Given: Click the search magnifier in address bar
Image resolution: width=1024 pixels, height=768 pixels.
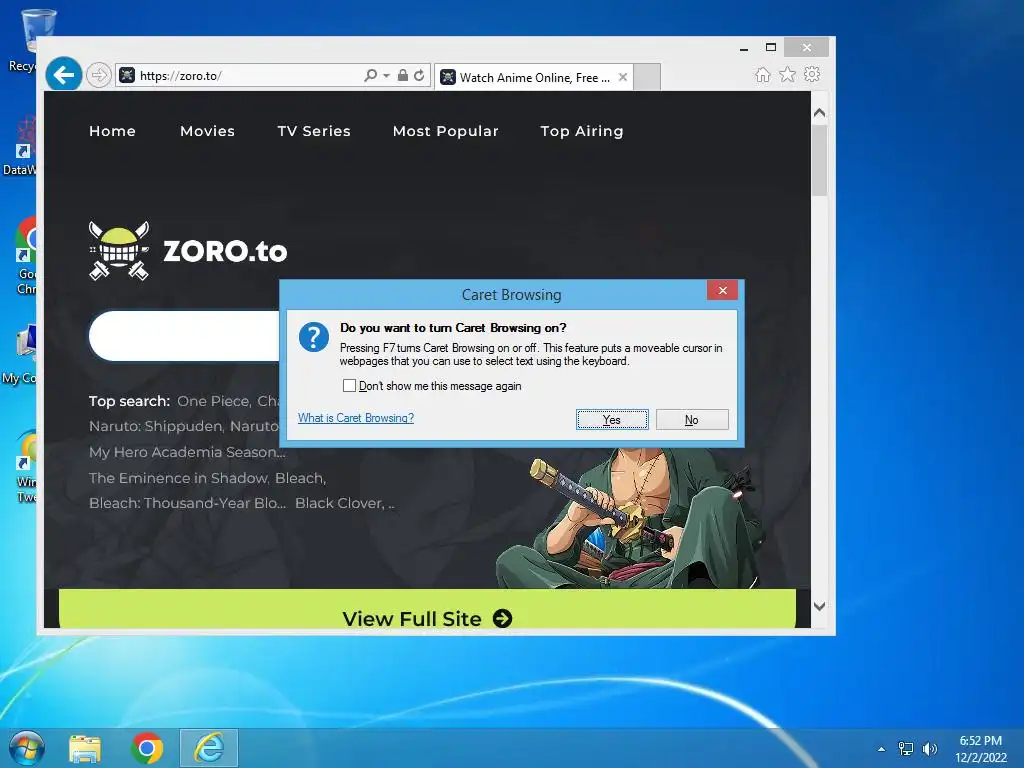Looking at the screenshot, I should (x=370, y=75).
